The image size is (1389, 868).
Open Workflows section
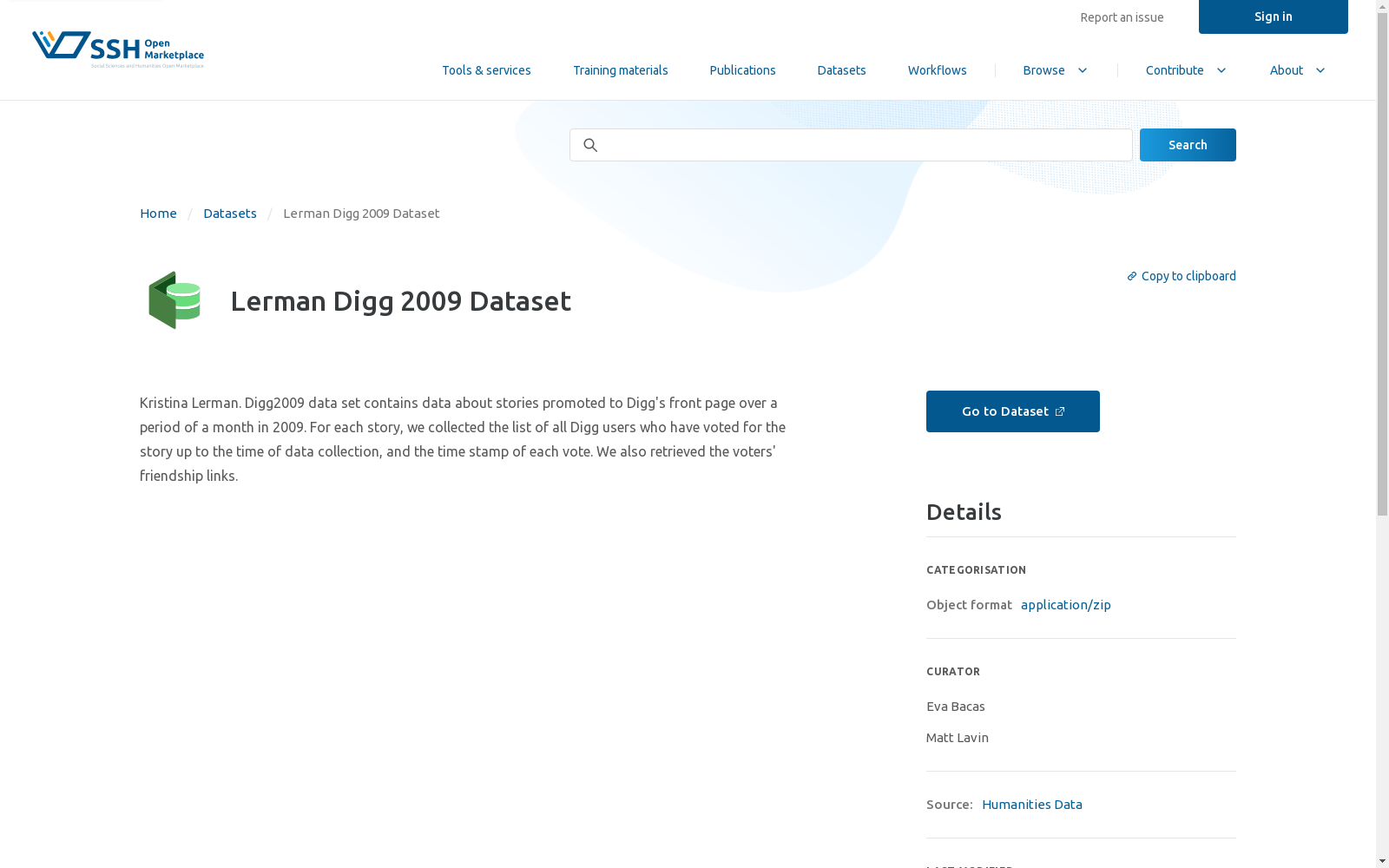(x=938, y=70)
